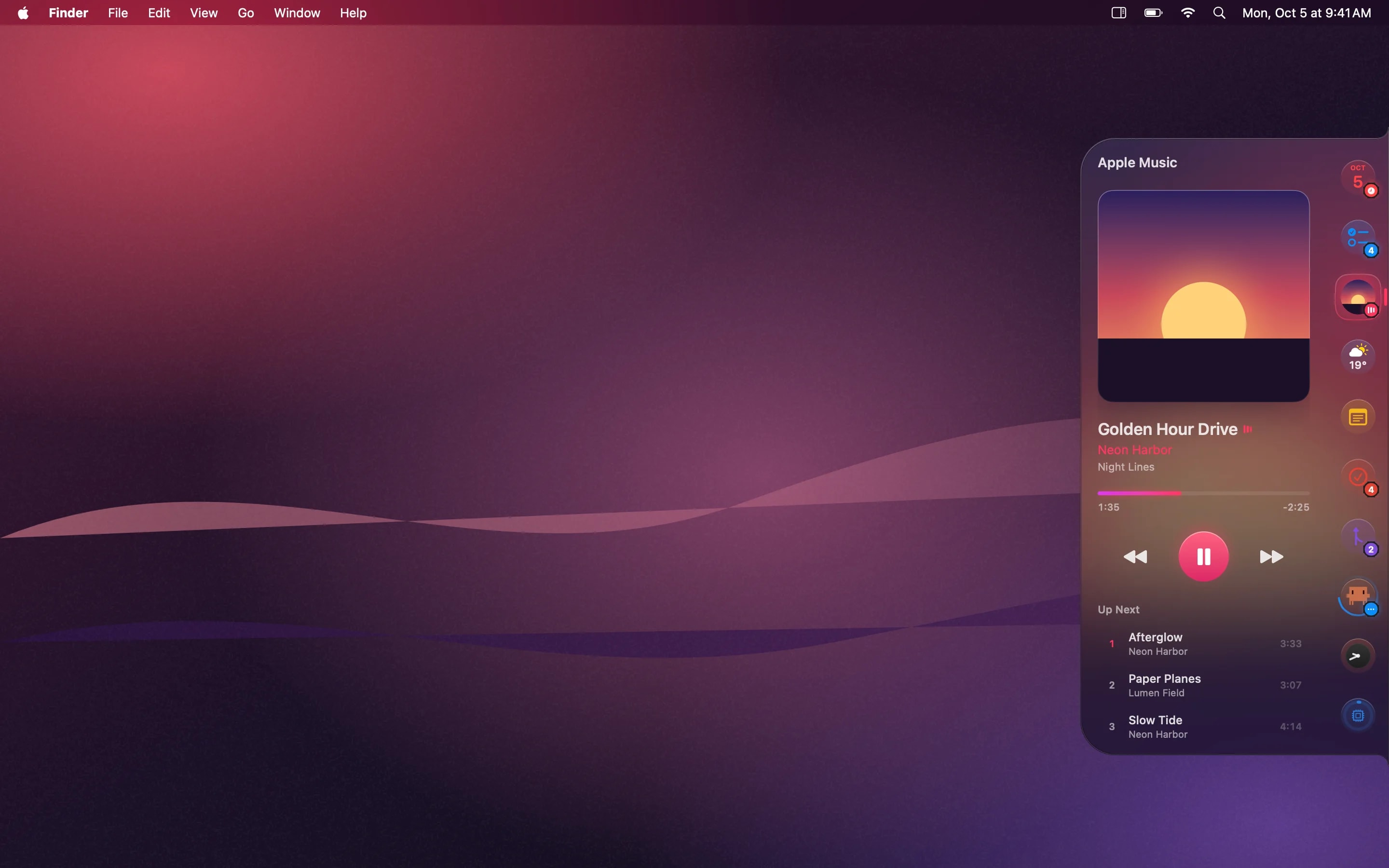Open the View menu
This screenshot has height=868, width=1389.
[204, 13]
